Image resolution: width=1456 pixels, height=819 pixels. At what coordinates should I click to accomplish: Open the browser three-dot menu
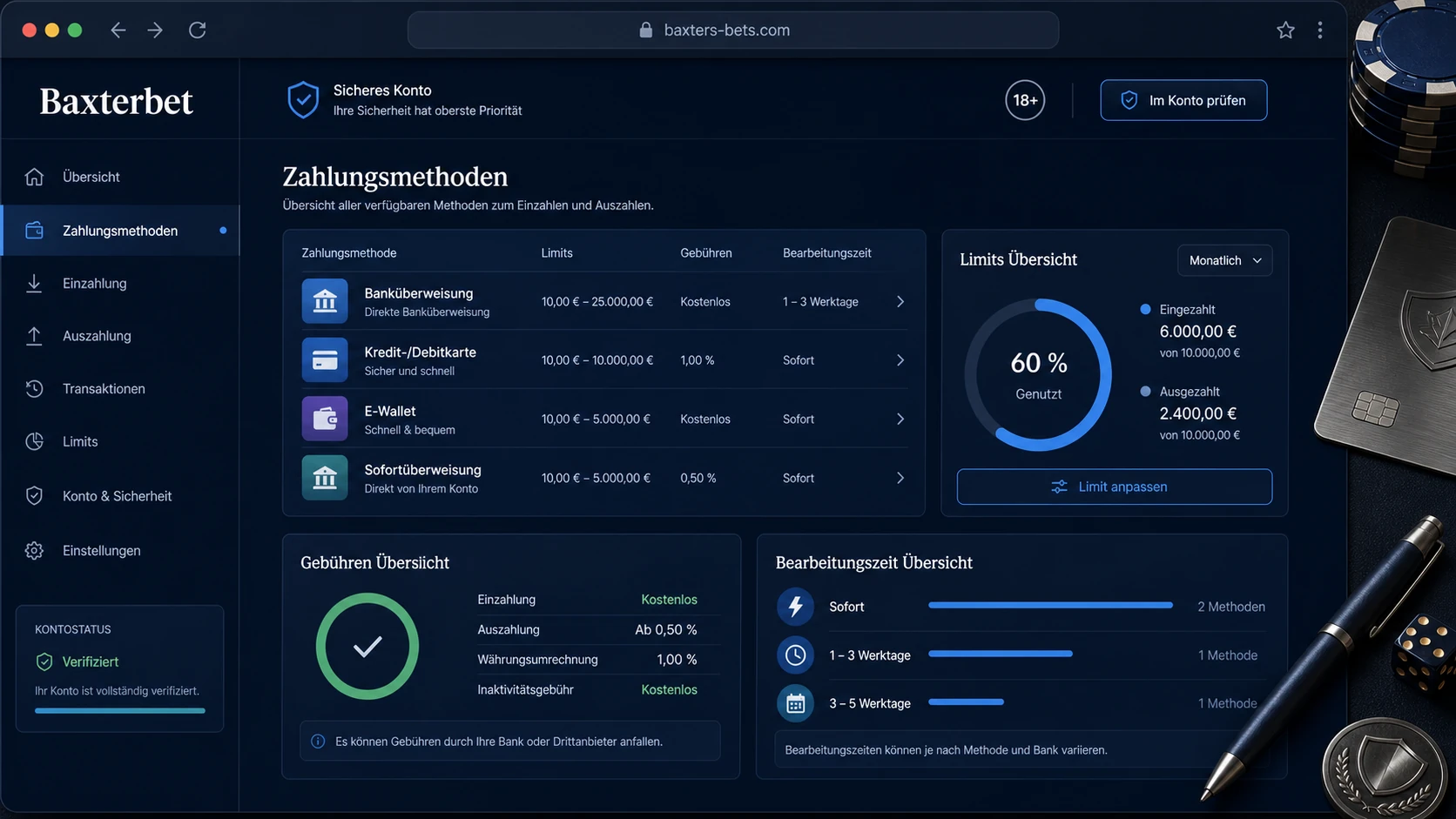[1320, 30]
